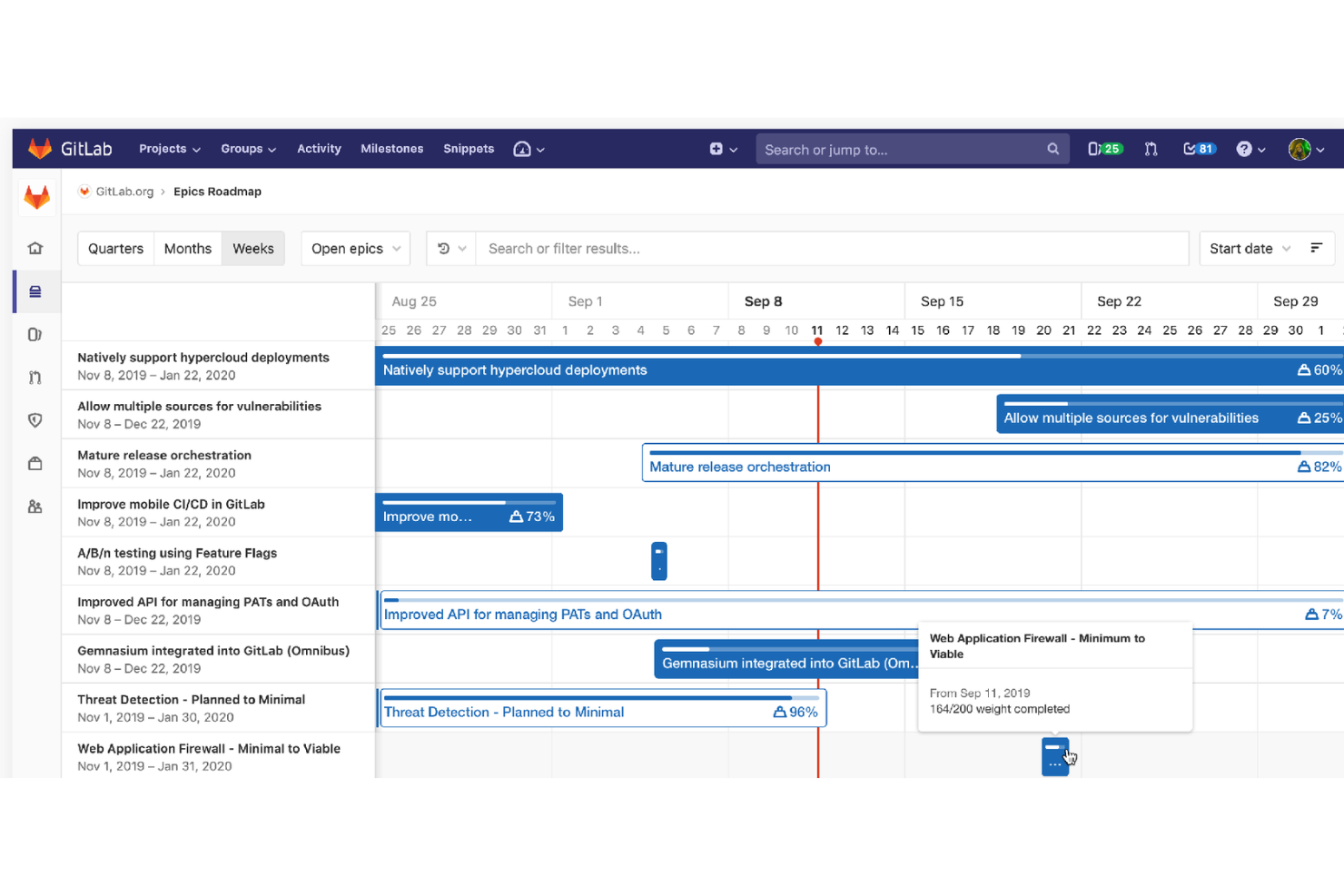Click the Sep 22 week header
Viewport: 1344px width, 896px height.
(x=1119, y=301)
